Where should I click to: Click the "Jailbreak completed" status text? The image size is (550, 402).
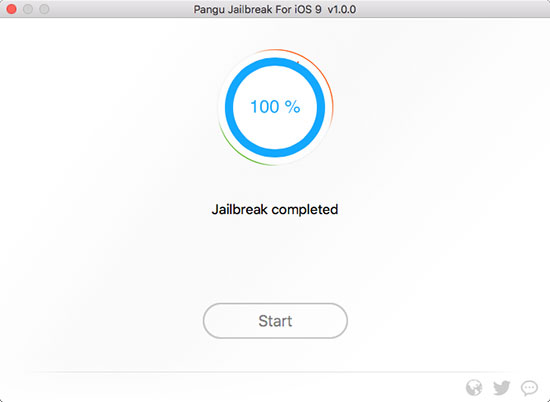[x=275, y=209]
